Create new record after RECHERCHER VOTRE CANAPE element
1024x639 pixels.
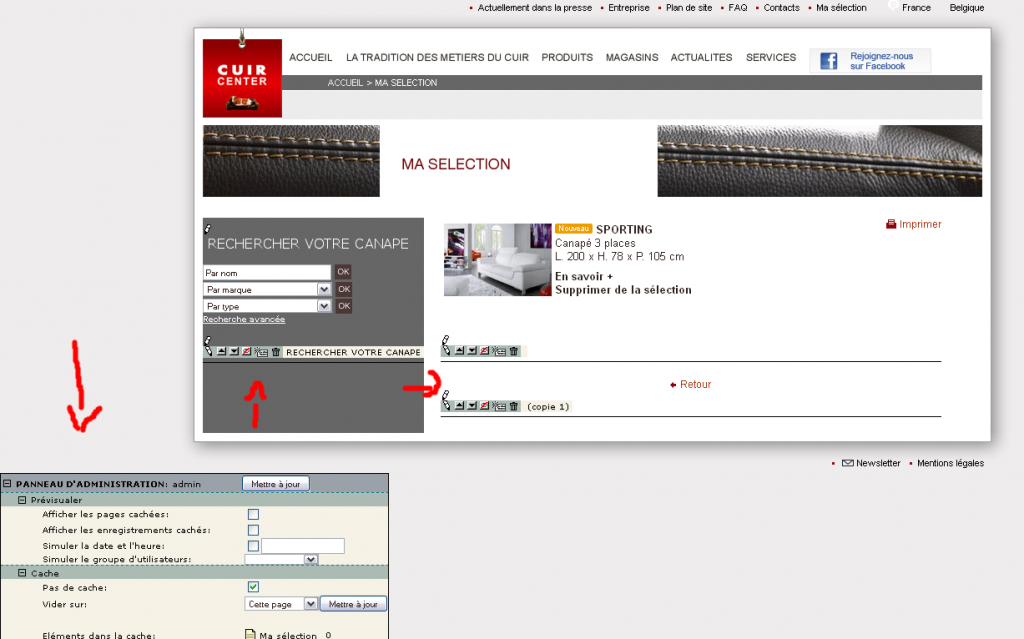261,352
